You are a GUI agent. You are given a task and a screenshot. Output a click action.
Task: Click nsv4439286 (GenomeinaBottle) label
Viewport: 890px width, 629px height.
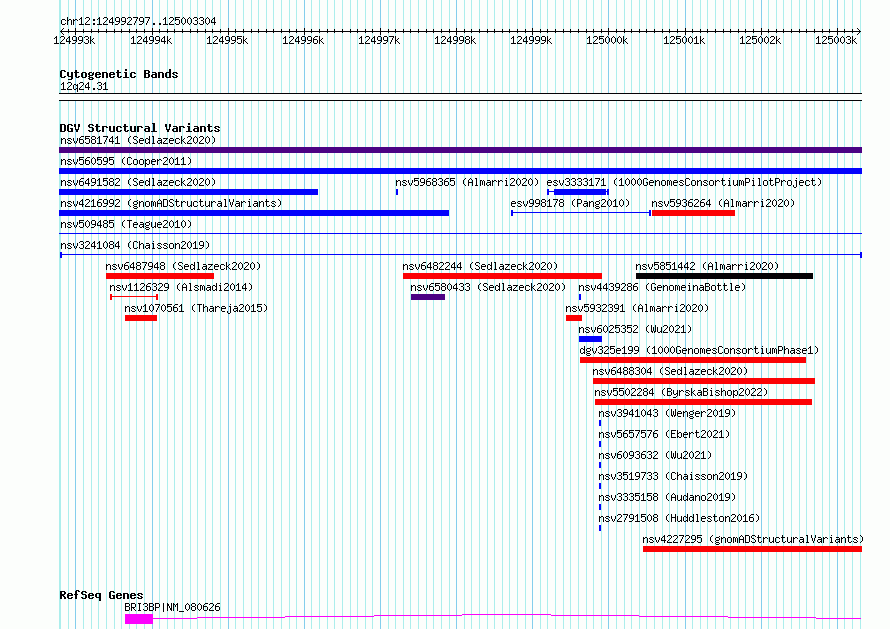662,287
